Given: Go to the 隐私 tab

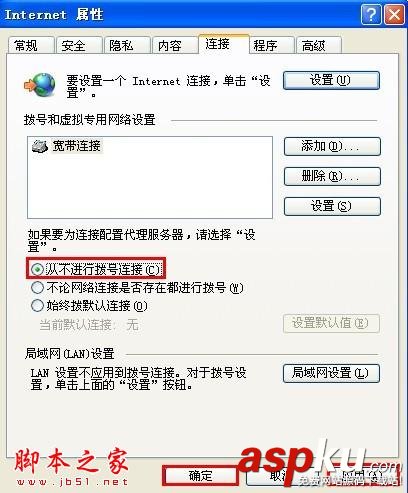Looking at the screenshot, I should click(127, 45).
